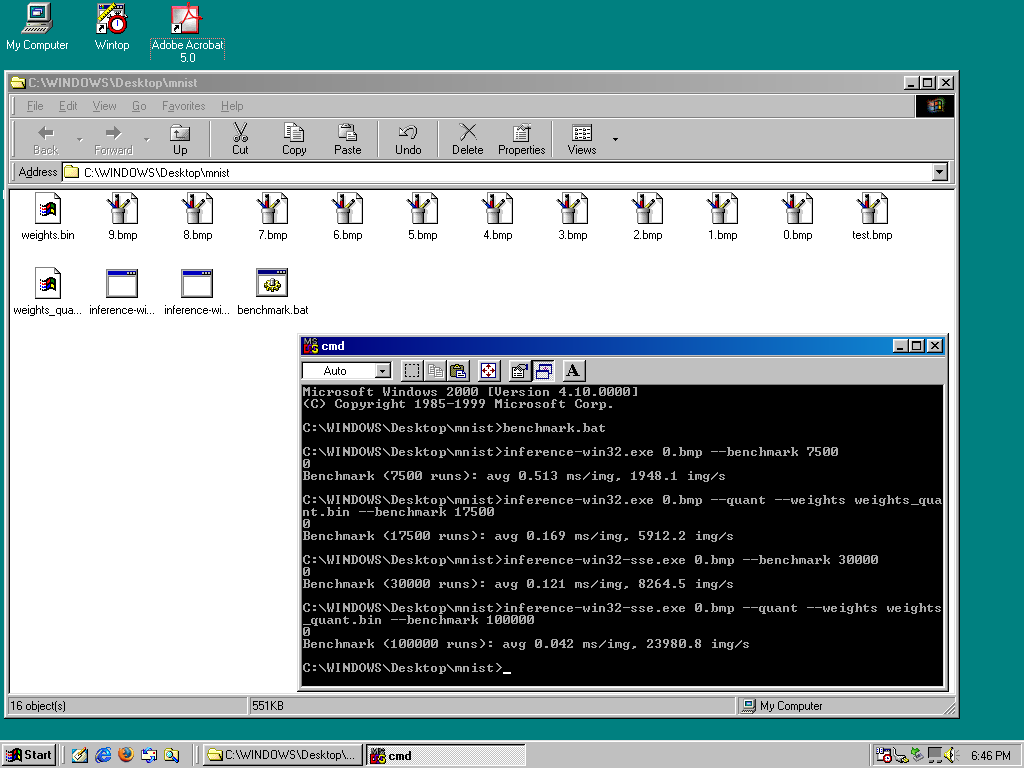
Task: Open My Computer desktop icon
Action: pyautogui.click(x=37, y=27)
